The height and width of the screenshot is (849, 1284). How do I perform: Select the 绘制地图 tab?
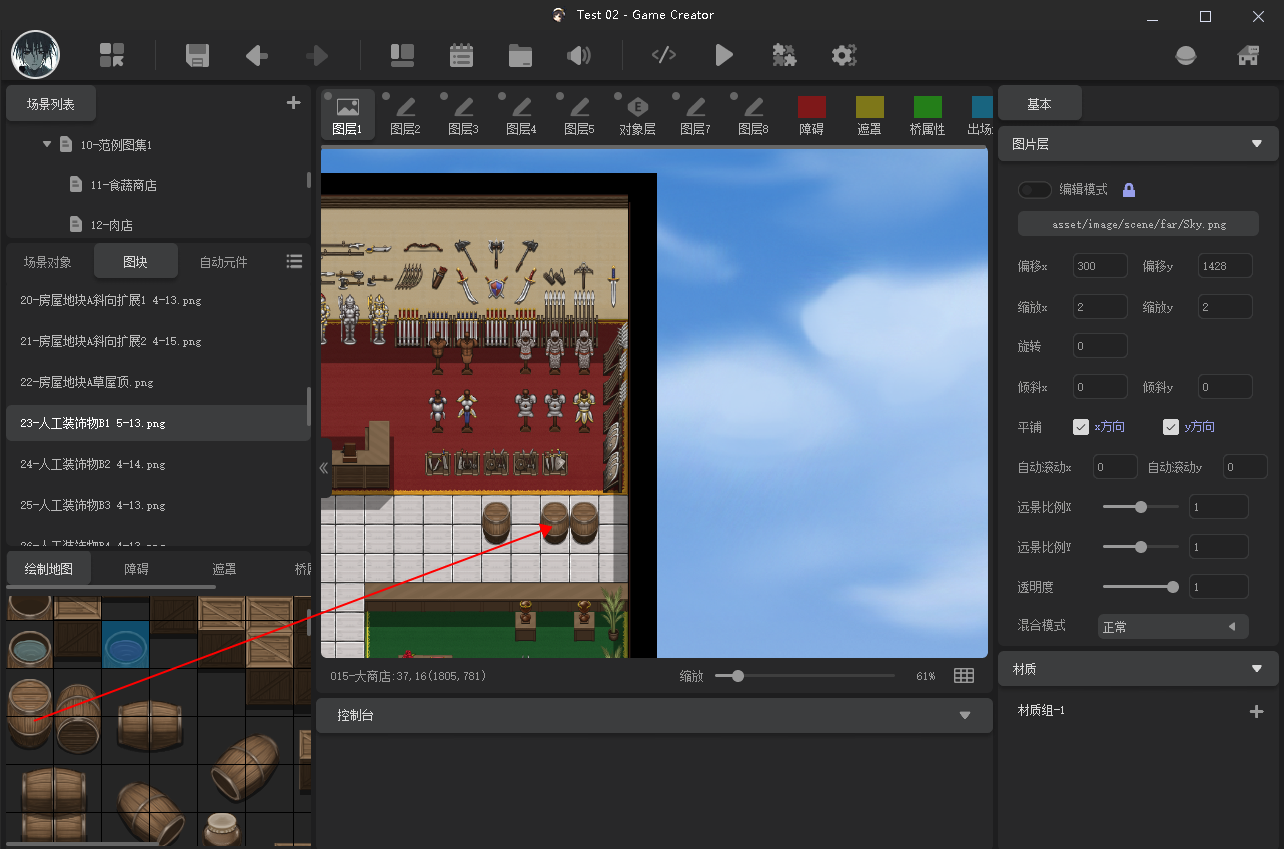48,569
